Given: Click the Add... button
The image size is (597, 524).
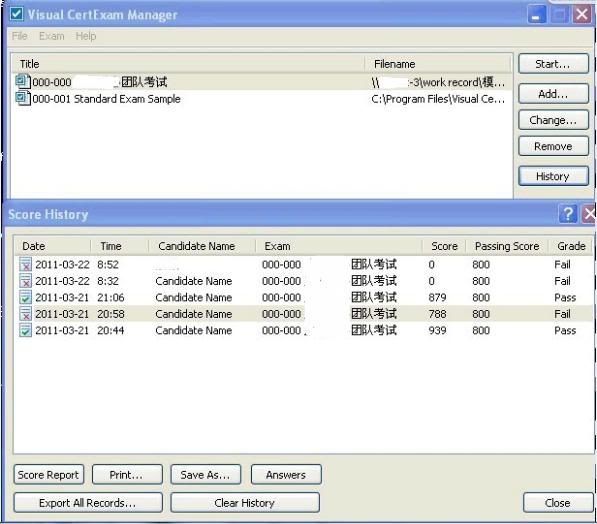Looking at the screenshot, I should pos(553,94).
